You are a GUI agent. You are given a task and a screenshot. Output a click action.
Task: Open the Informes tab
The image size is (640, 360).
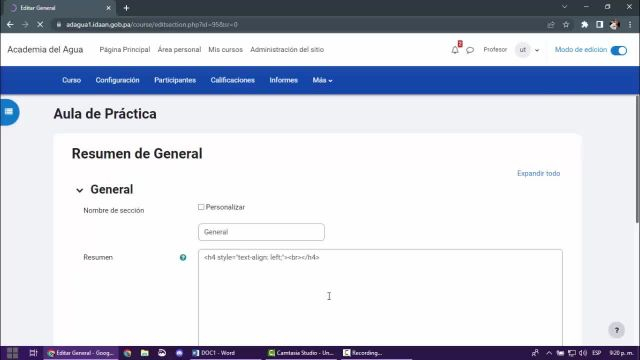pos(283,80)
